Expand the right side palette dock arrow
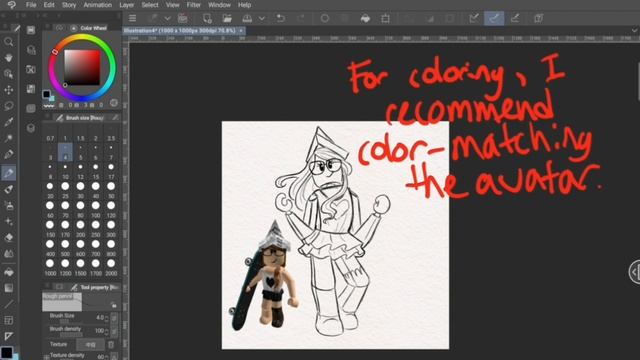 click(635, 272)
